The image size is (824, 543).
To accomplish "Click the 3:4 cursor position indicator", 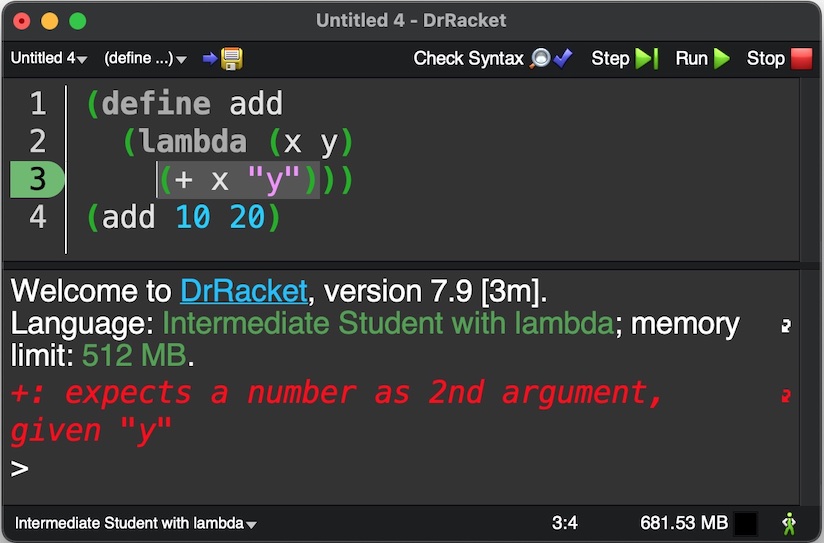I will point(564,523).
